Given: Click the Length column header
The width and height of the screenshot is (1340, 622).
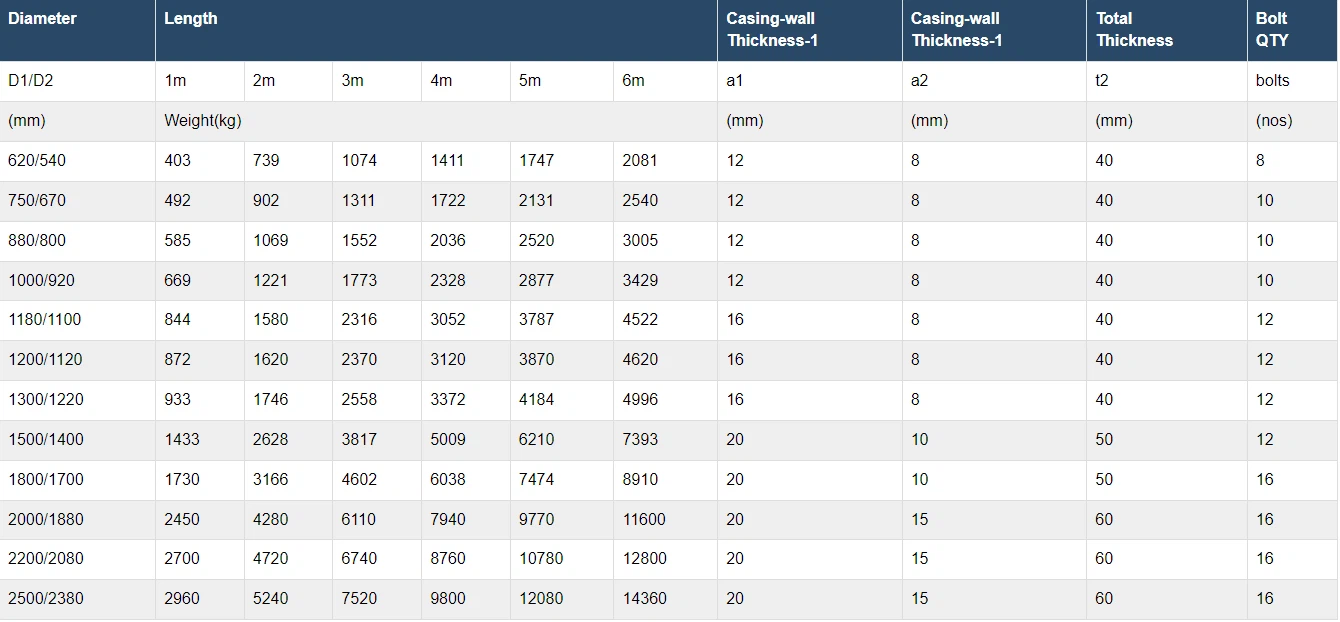Looking at the screenshot, I should pos(191,19).
